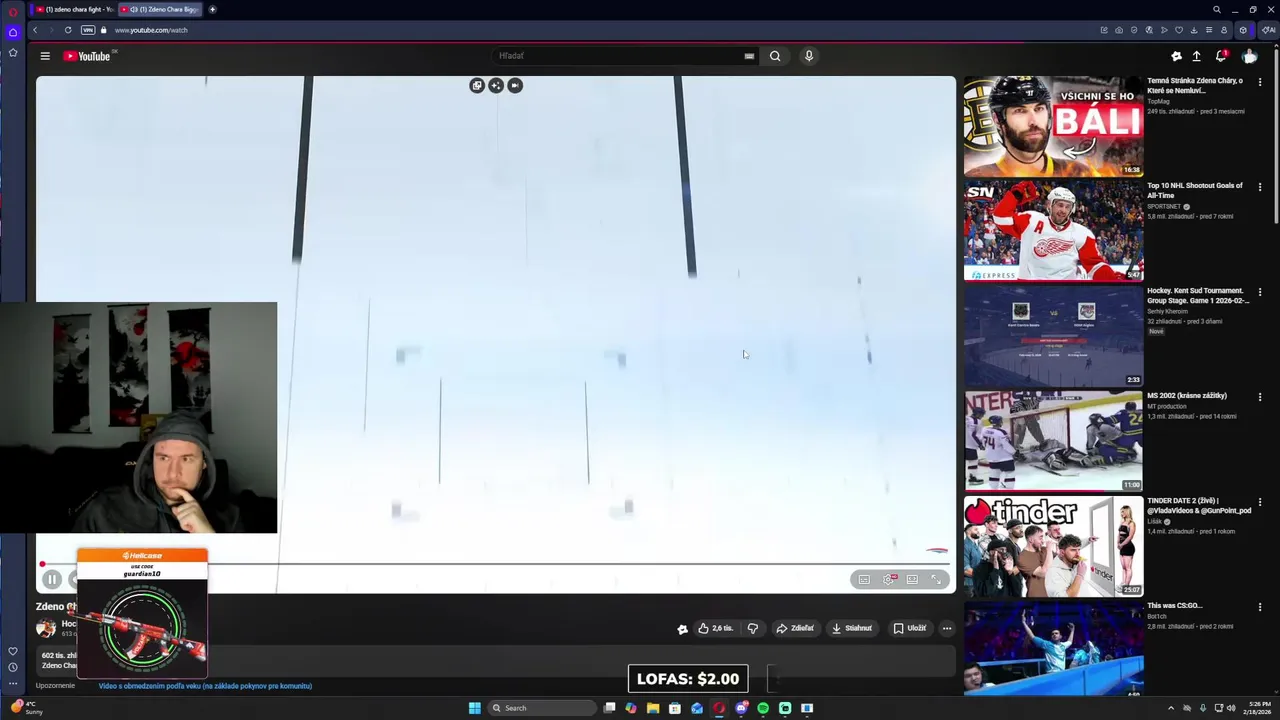
Task: Show hidden tray icons chevron
Action: pos(1171,708)
